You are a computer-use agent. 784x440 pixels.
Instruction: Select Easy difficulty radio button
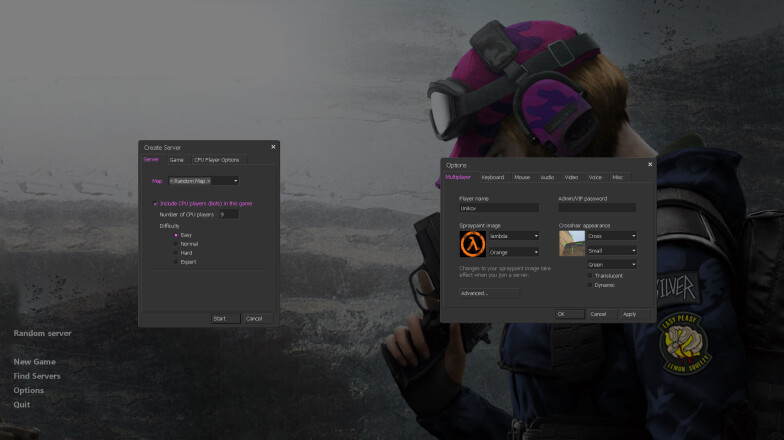(x=176, y=235)
